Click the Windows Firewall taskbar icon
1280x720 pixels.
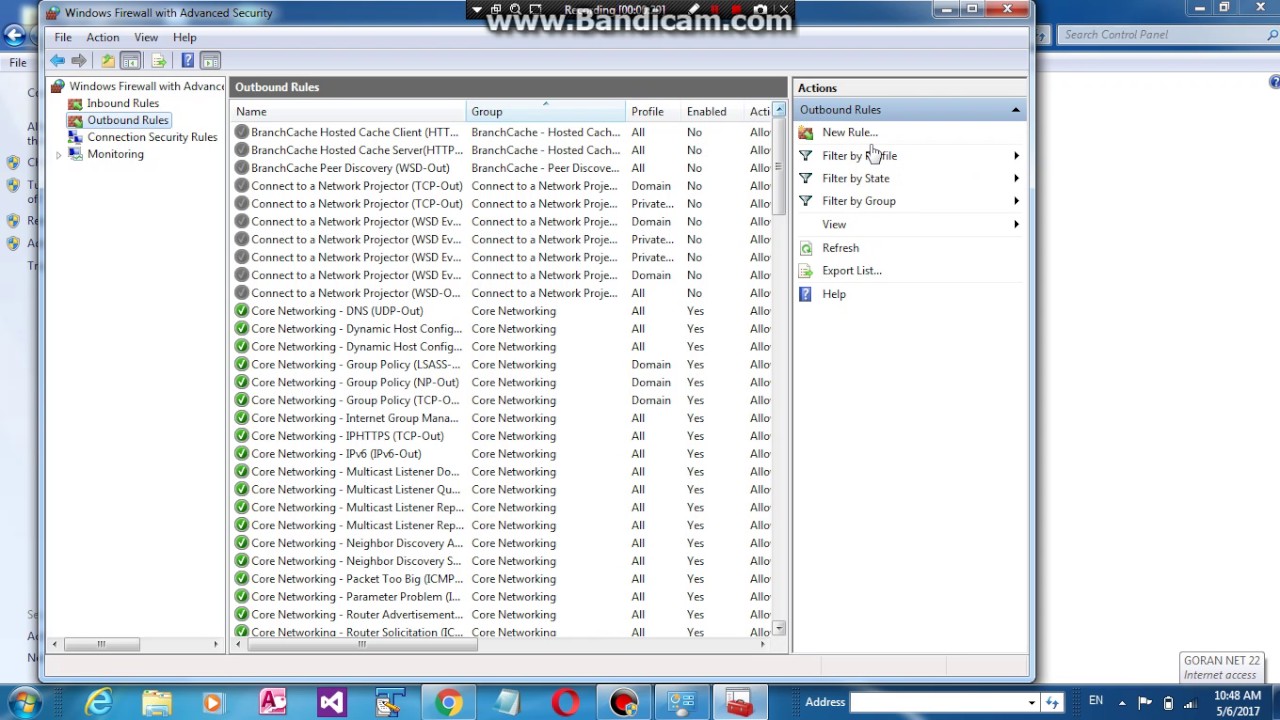[x=739, y=703]
